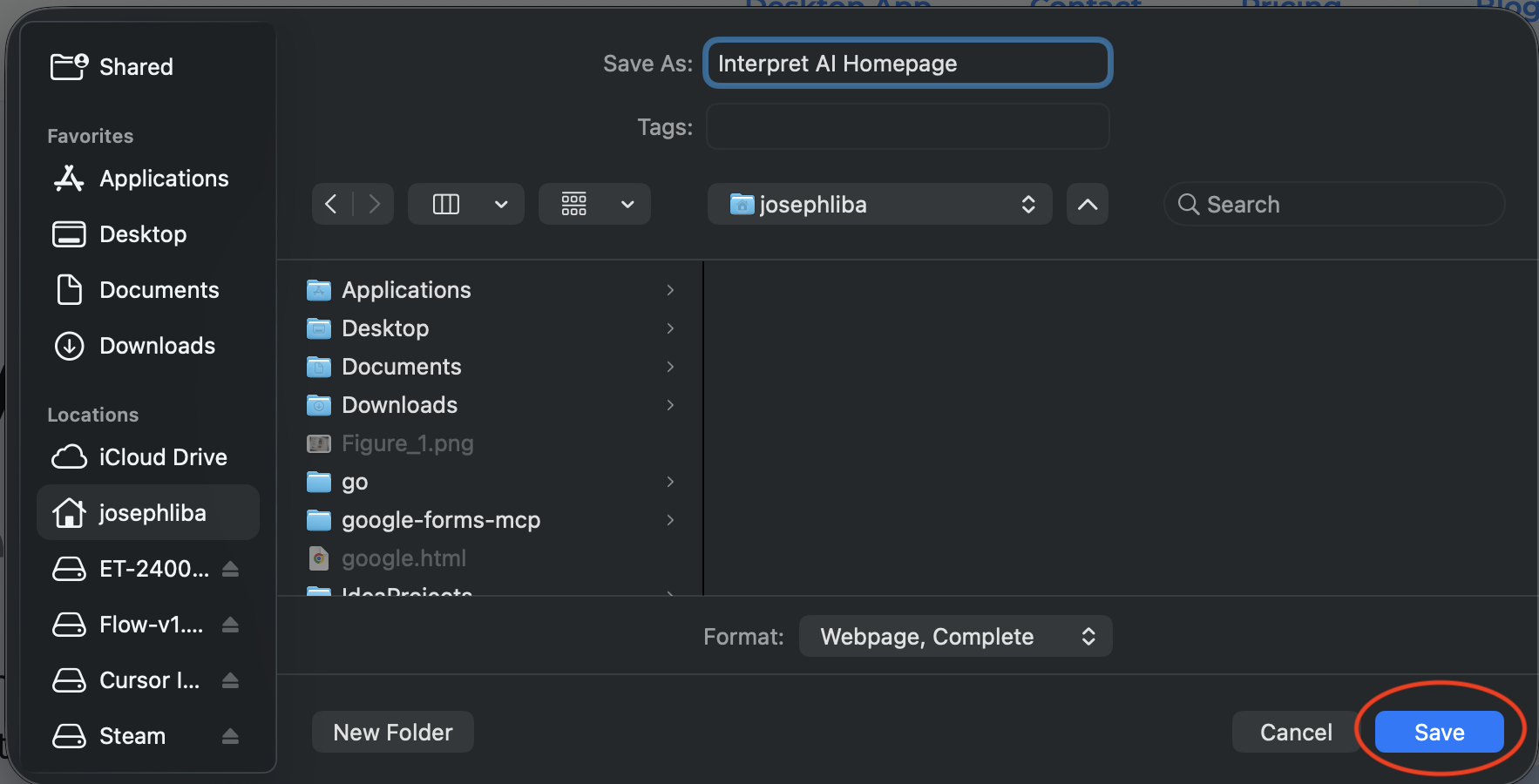Select Documents label in Favorites sidebar

click(x=159, y=290)
